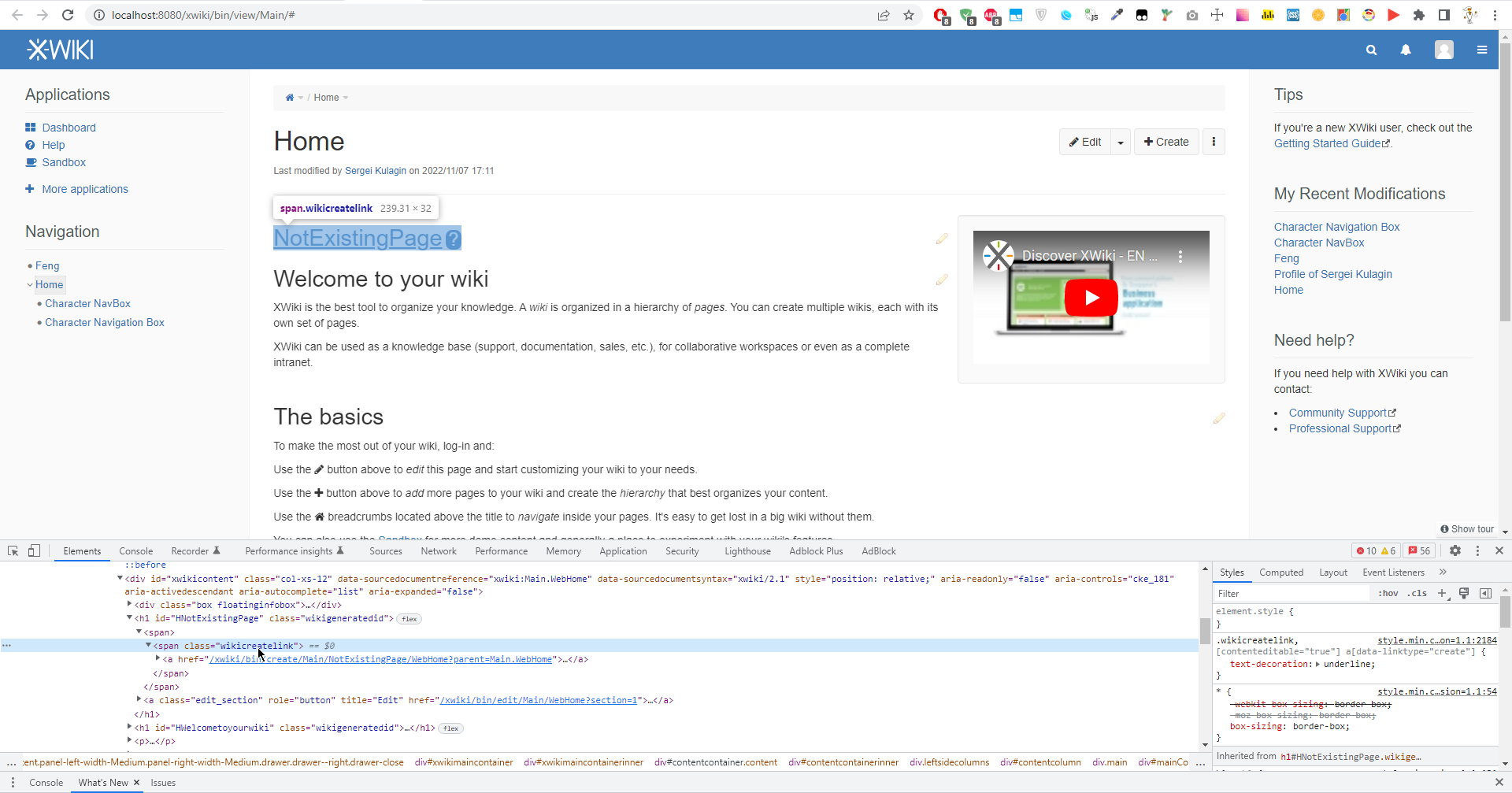
Task: Open the Lighthouse tab
Action: tap(747, 551)
